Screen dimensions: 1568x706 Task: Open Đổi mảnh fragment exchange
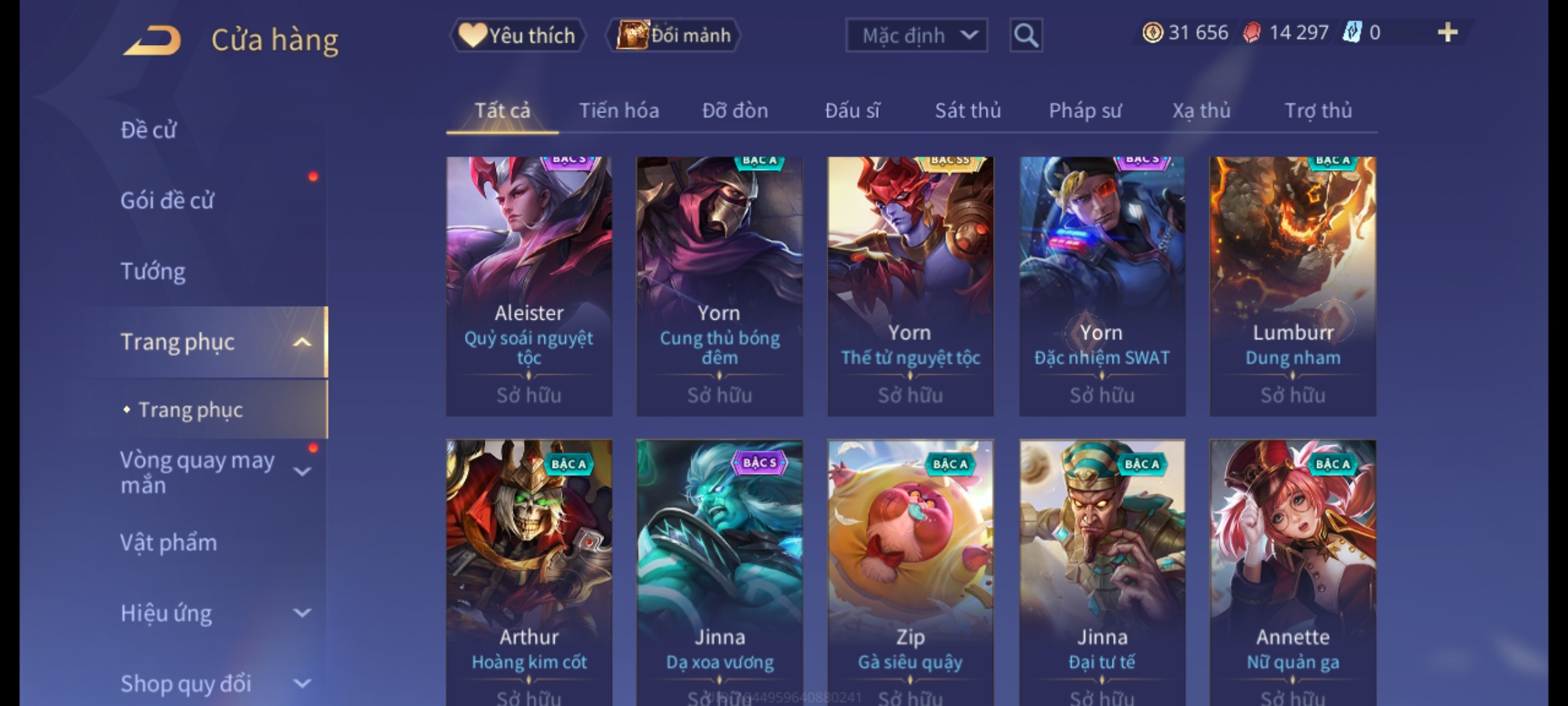(674, 35)
